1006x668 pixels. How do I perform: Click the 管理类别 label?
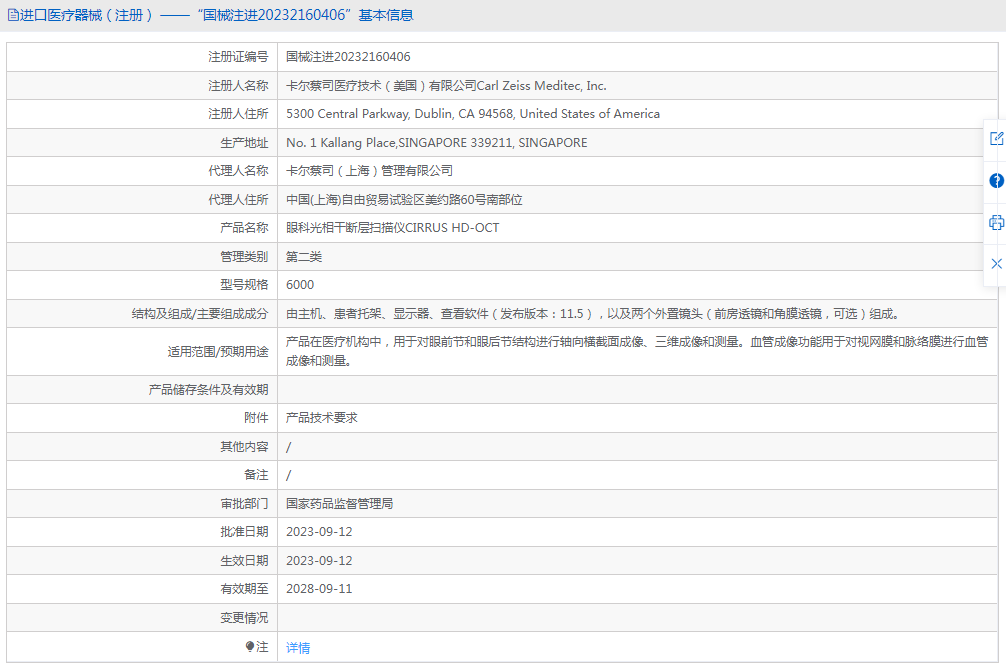(x=244, y=257)
